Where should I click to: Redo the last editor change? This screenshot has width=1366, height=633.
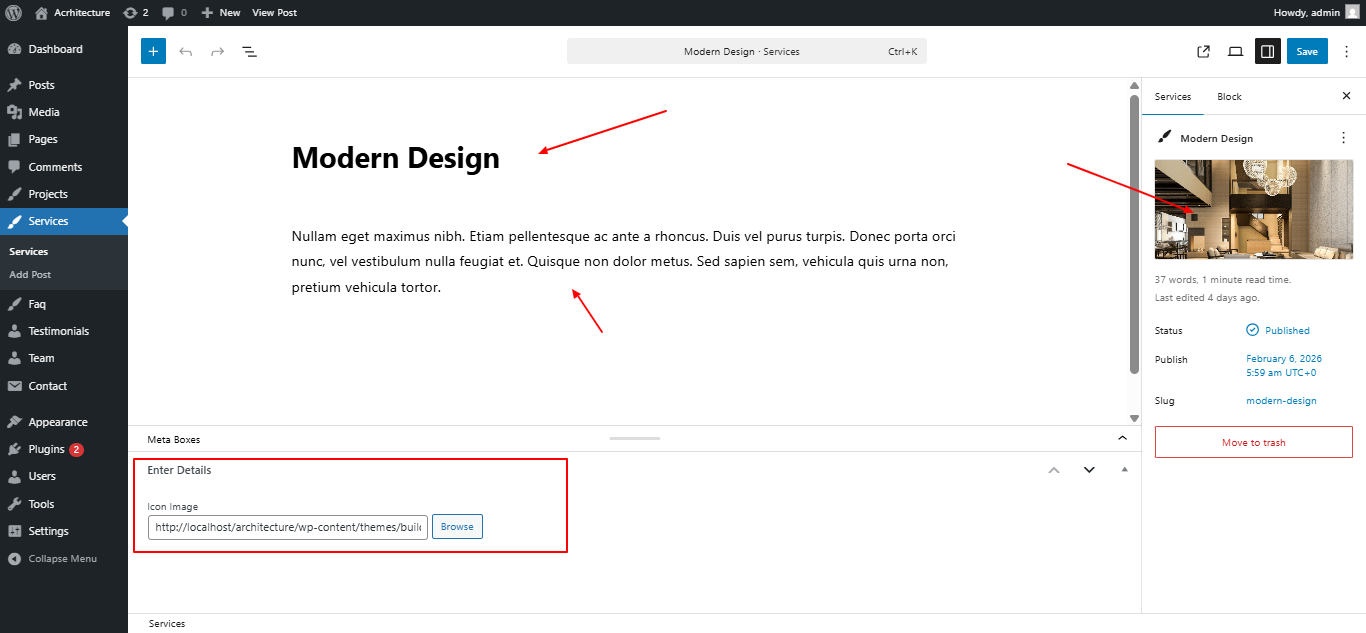(217, 51)
